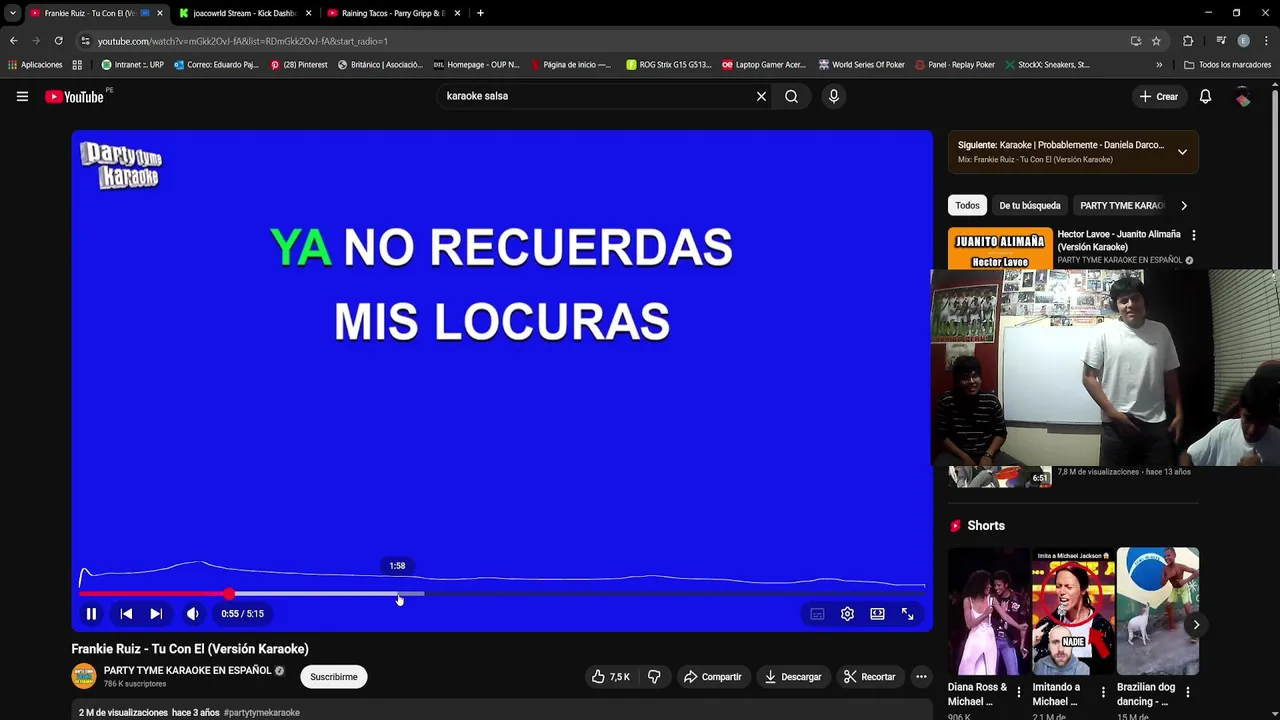Image resolution: width=1280 pixels, height=720 pixels.
Task: Show hidden bookmarks overflow chevron
Action: (1159, 65)
